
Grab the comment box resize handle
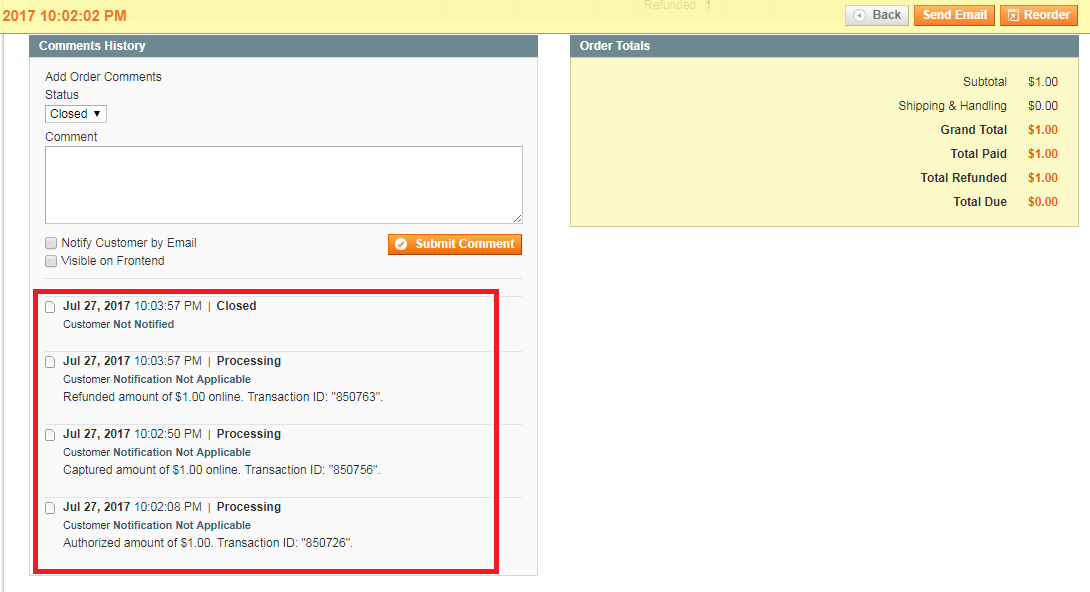[x=517, y=218]
